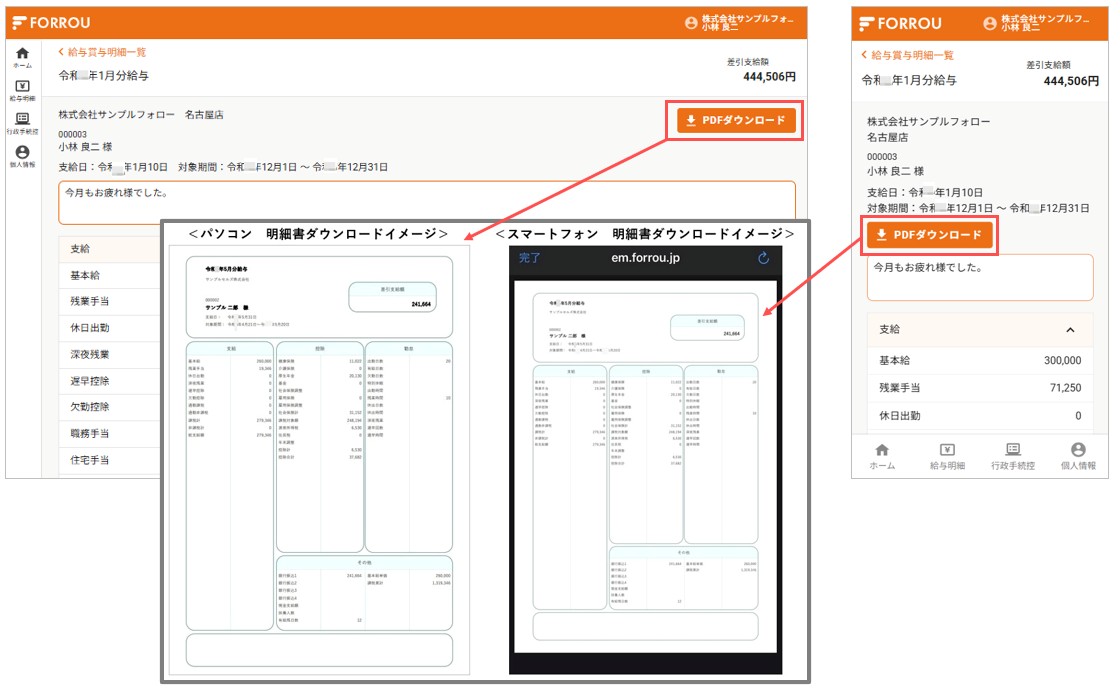
Task: Select 遅早控除 row in desktop table
Action: click(x=110, y=381)
